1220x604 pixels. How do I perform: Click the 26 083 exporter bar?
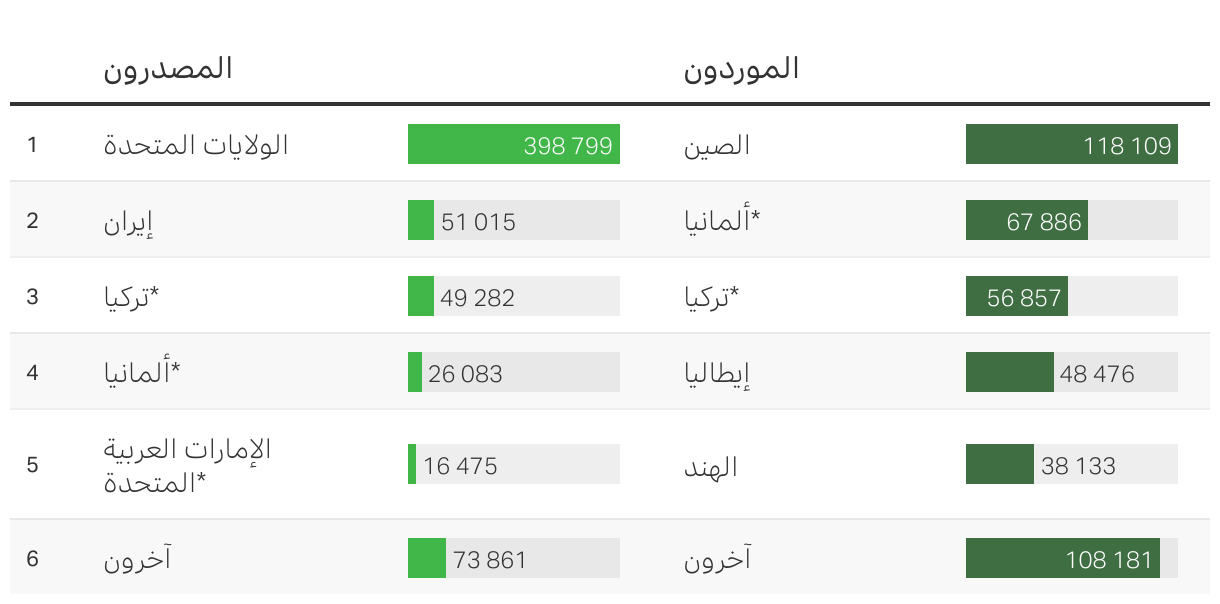pyautogui.click(x=514, y=372)
